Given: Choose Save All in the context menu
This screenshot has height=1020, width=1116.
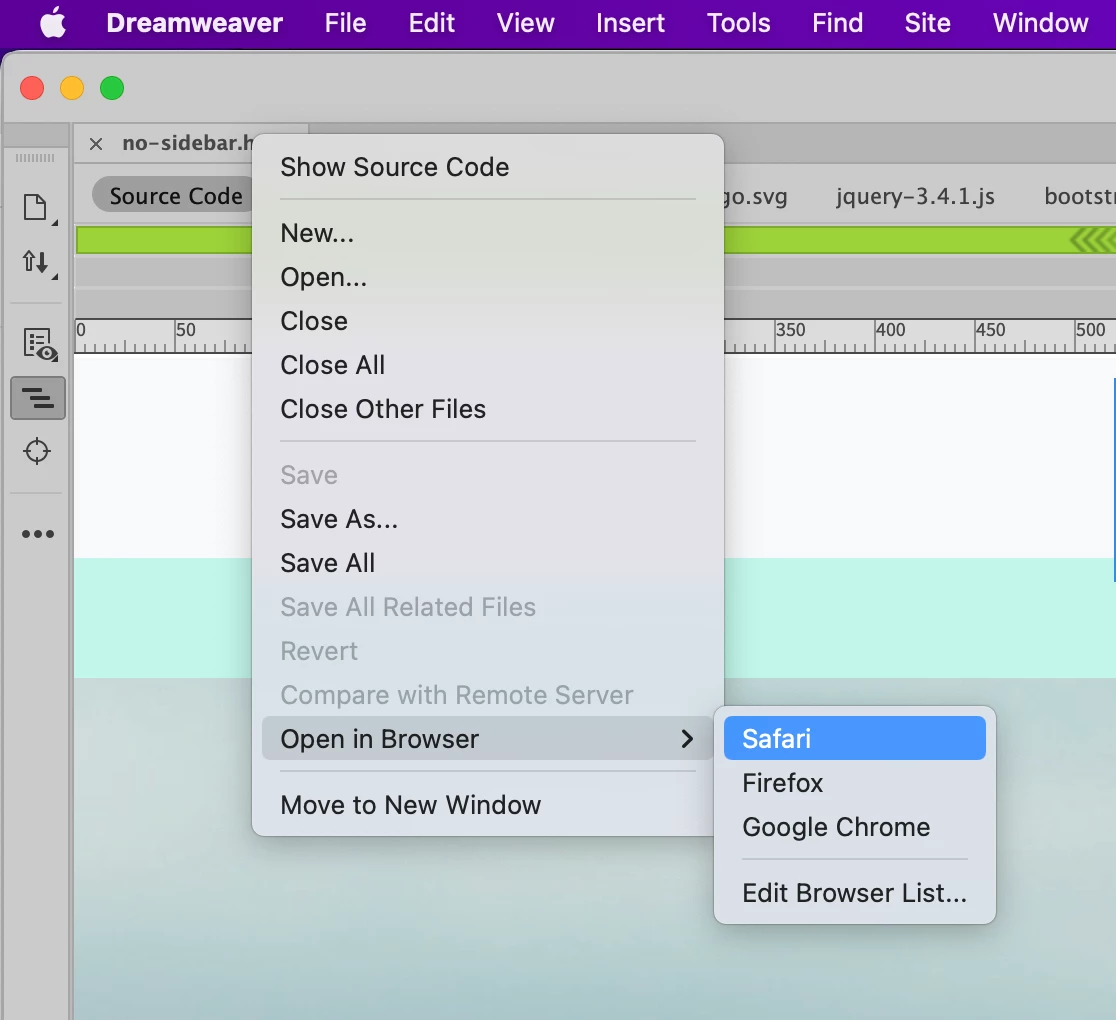Looking at the screenshot, I should coord(488,563).
